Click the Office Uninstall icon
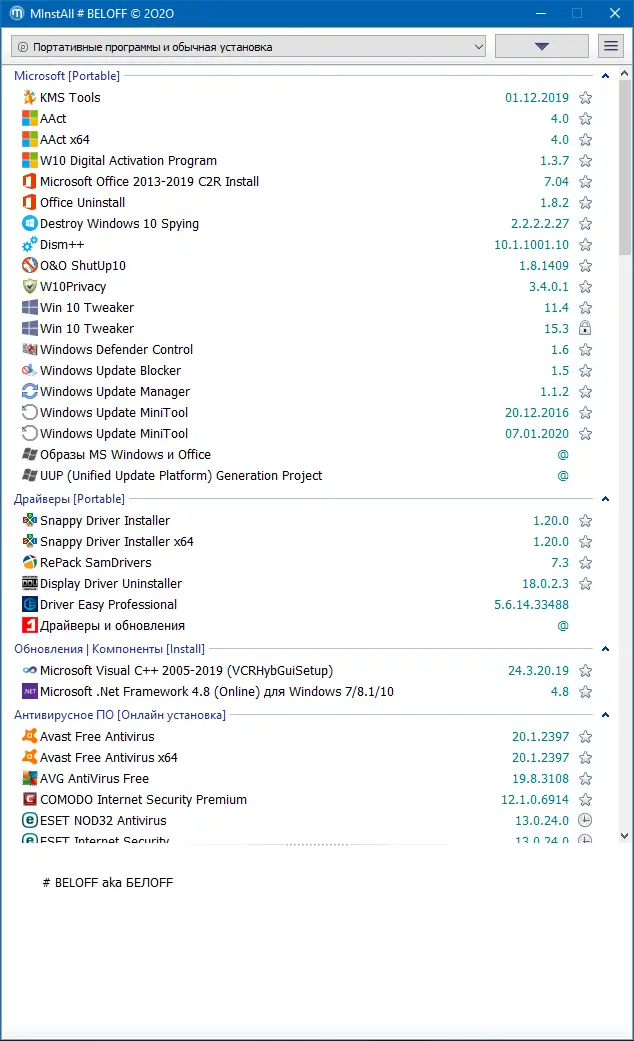The image size is (634, 1041). point(30,202)
